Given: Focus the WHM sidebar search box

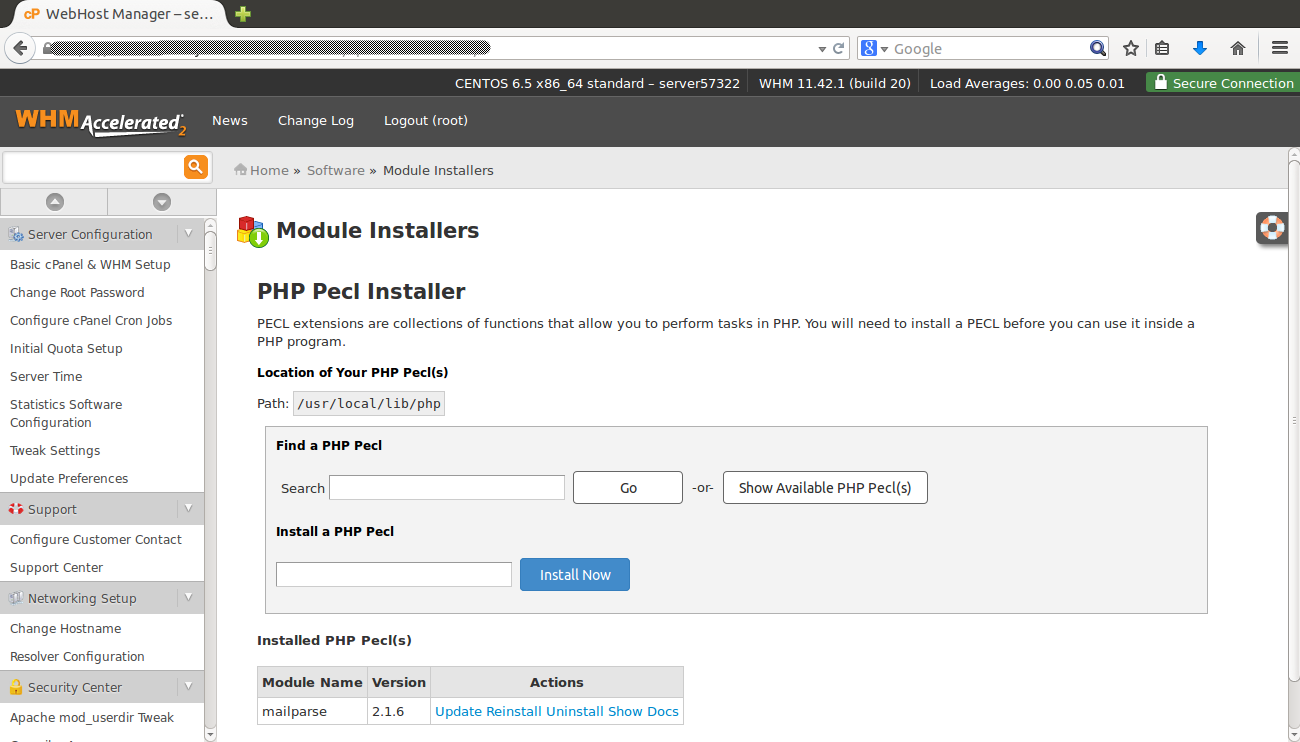Looking at the screenshot, I should 94,166.
